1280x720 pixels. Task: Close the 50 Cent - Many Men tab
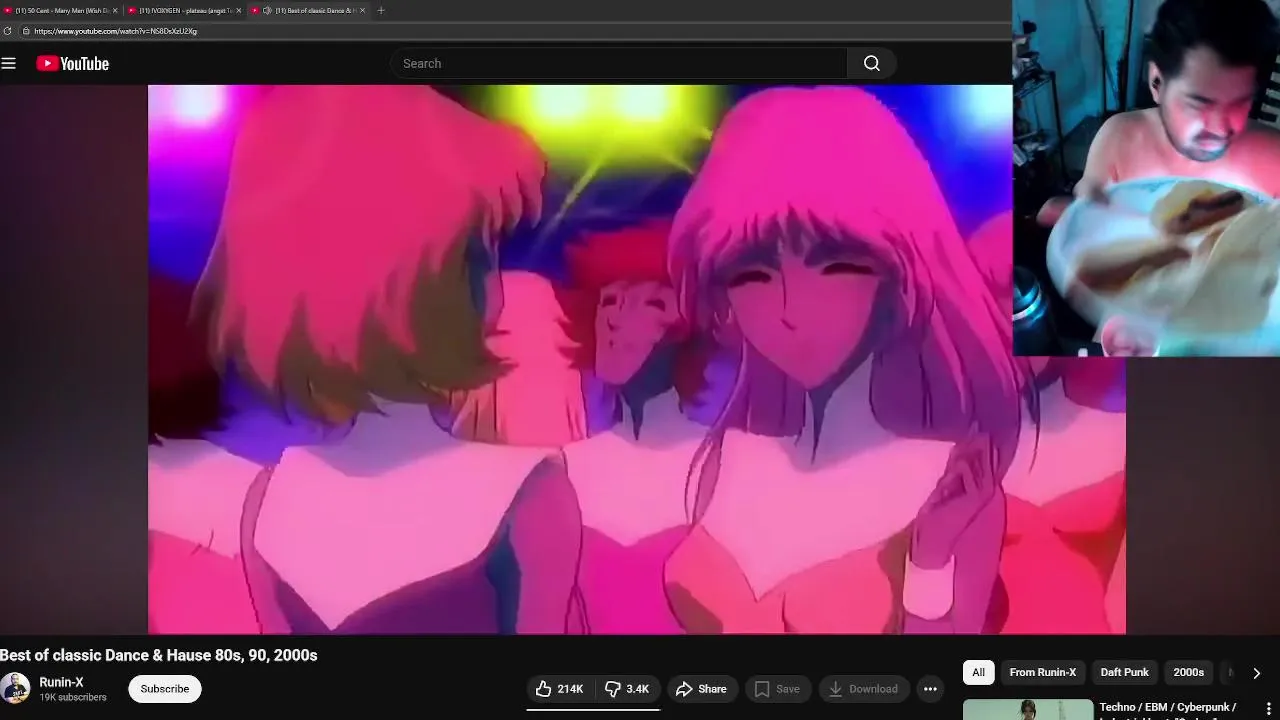[x=115, y=10]
